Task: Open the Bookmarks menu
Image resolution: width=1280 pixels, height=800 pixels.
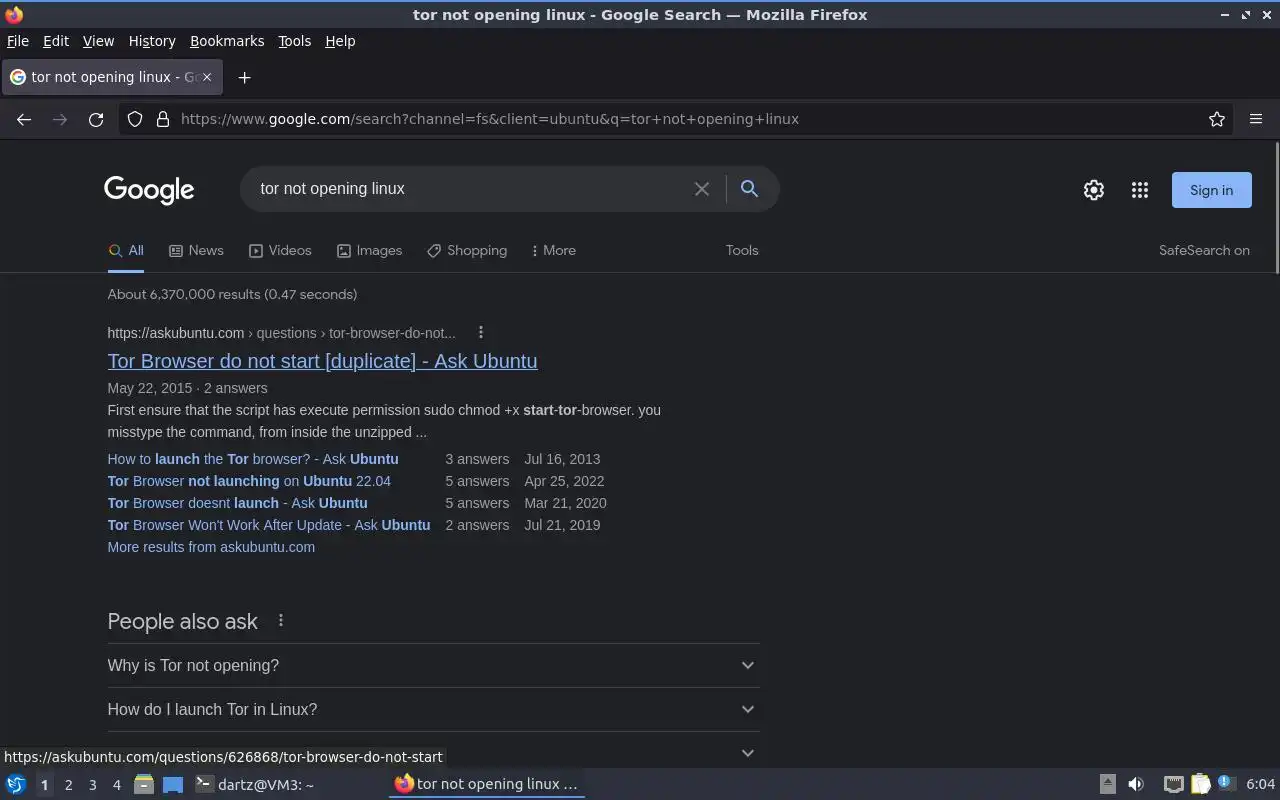Action: 227,41
